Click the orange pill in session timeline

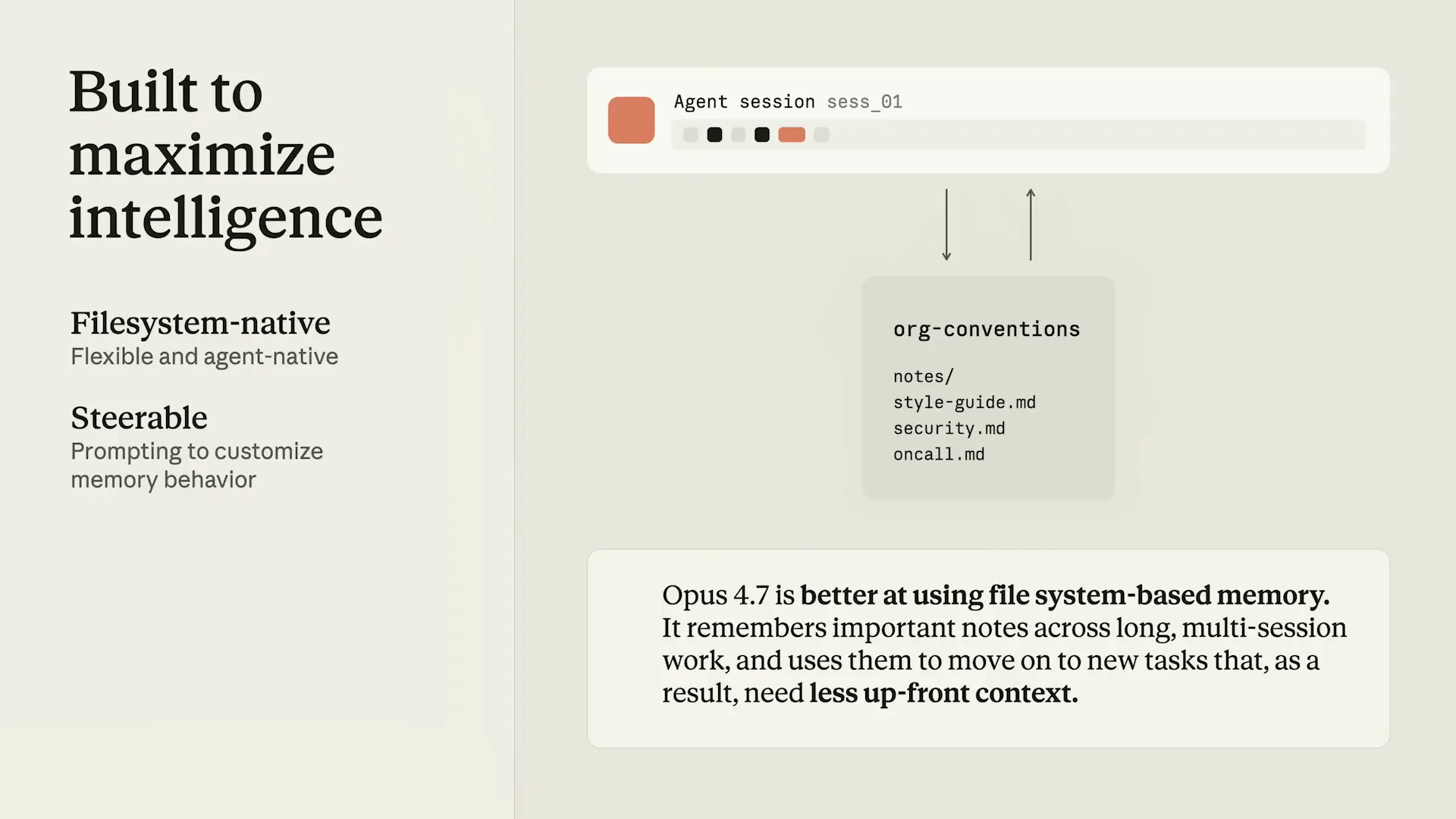click(792, 135)
